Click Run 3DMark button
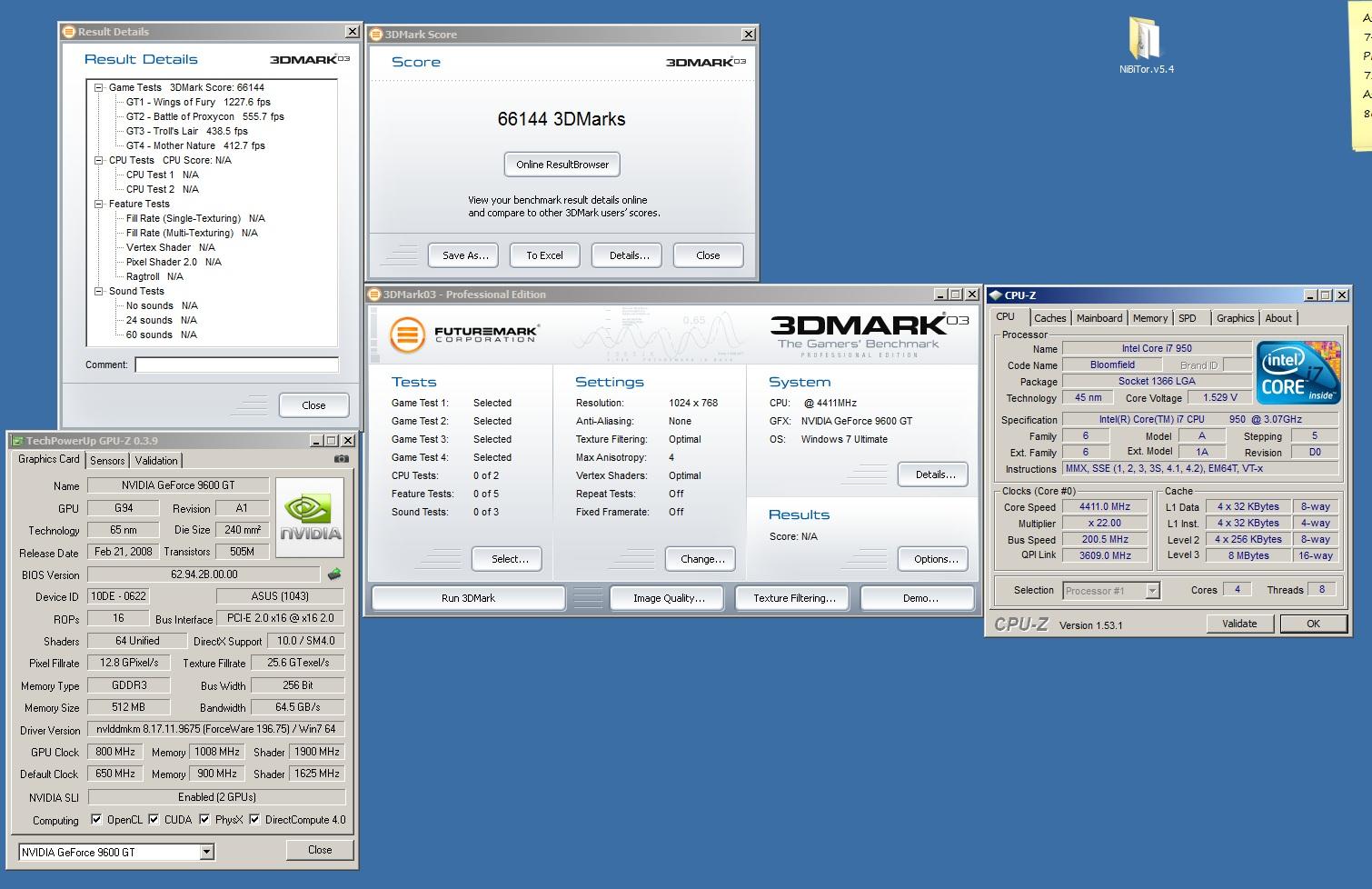1372x889 pixels. pyautogui.click(x=468, y=598)
